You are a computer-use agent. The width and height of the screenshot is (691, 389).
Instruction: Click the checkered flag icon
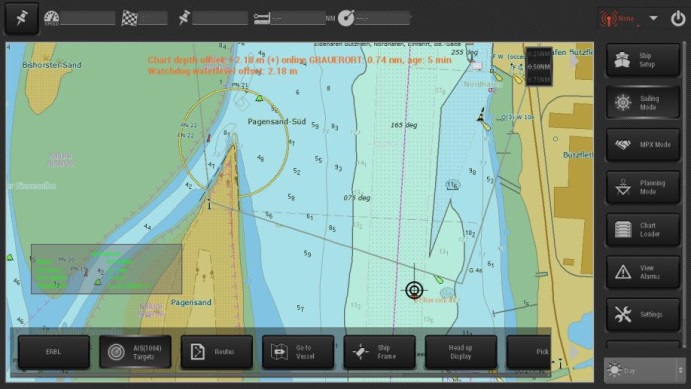[129, 18]
